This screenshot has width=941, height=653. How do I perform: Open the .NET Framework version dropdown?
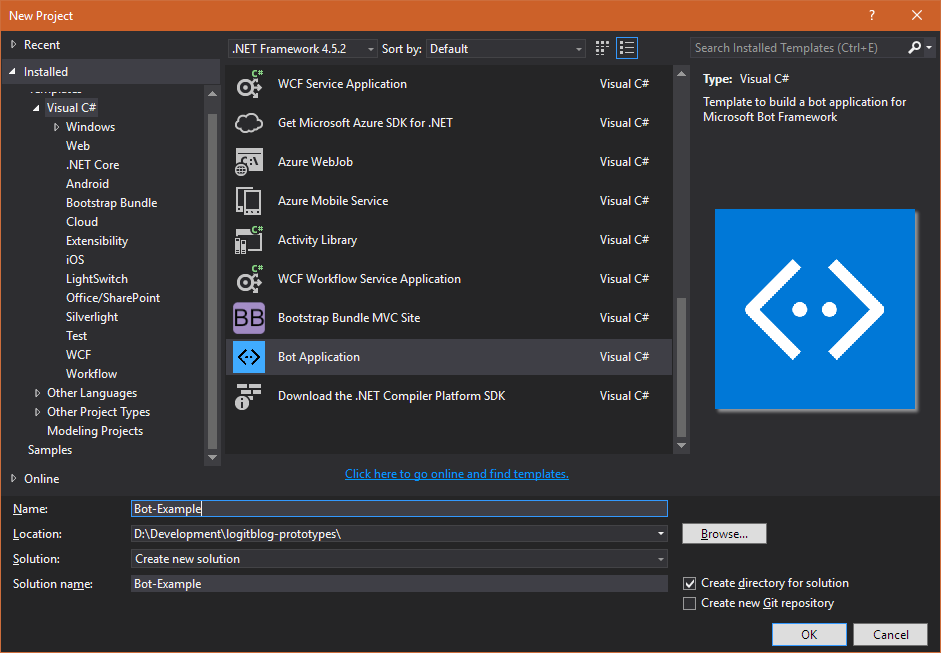coord(303,49)
